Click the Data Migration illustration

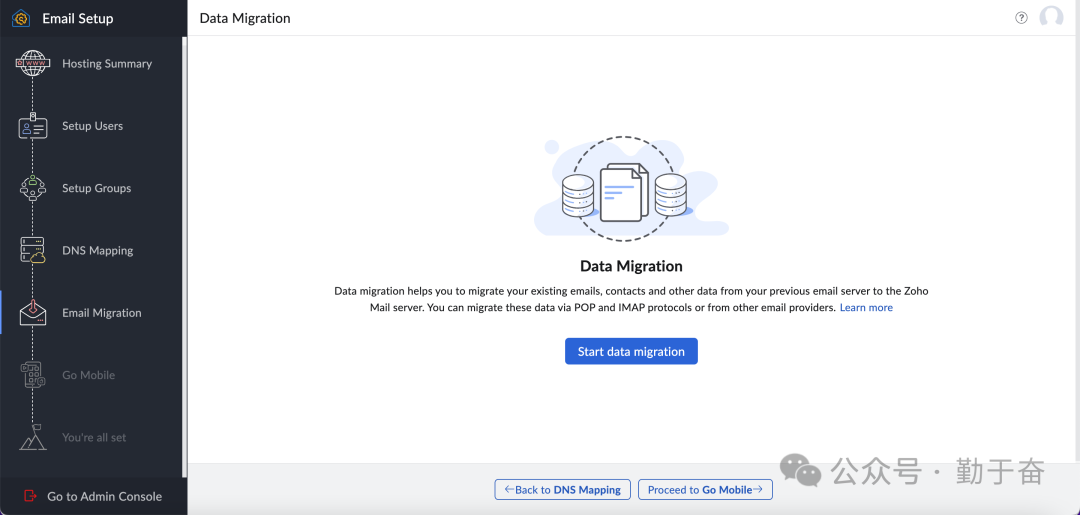(x=631, y=190)
